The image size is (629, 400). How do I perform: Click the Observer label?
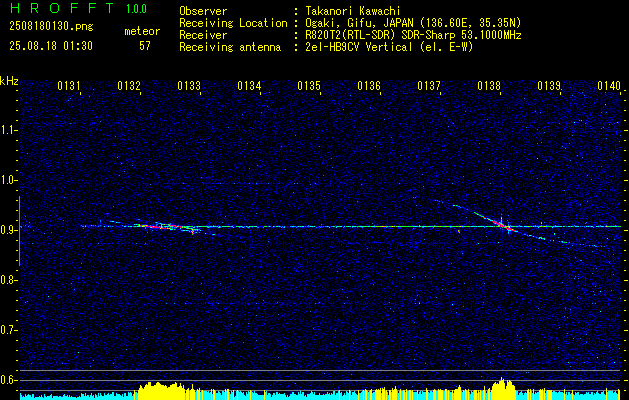[203, 11]
